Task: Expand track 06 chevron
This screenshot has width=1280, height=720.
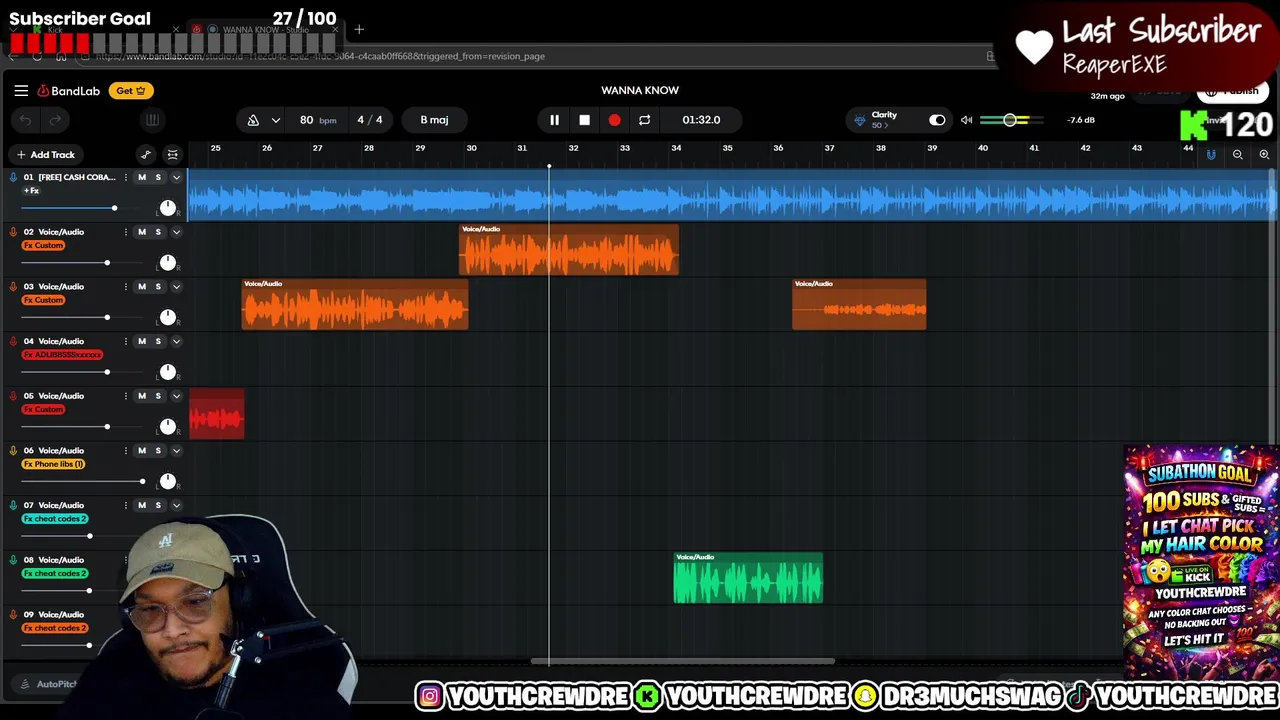Action: [176, 451]
